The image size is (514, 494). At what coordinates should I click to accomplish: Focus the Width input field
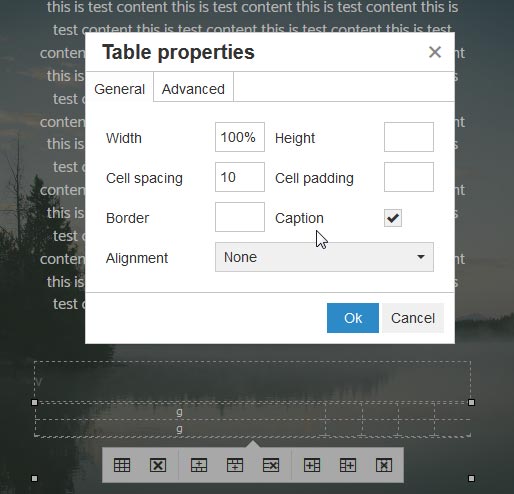(x=240, y=137)
